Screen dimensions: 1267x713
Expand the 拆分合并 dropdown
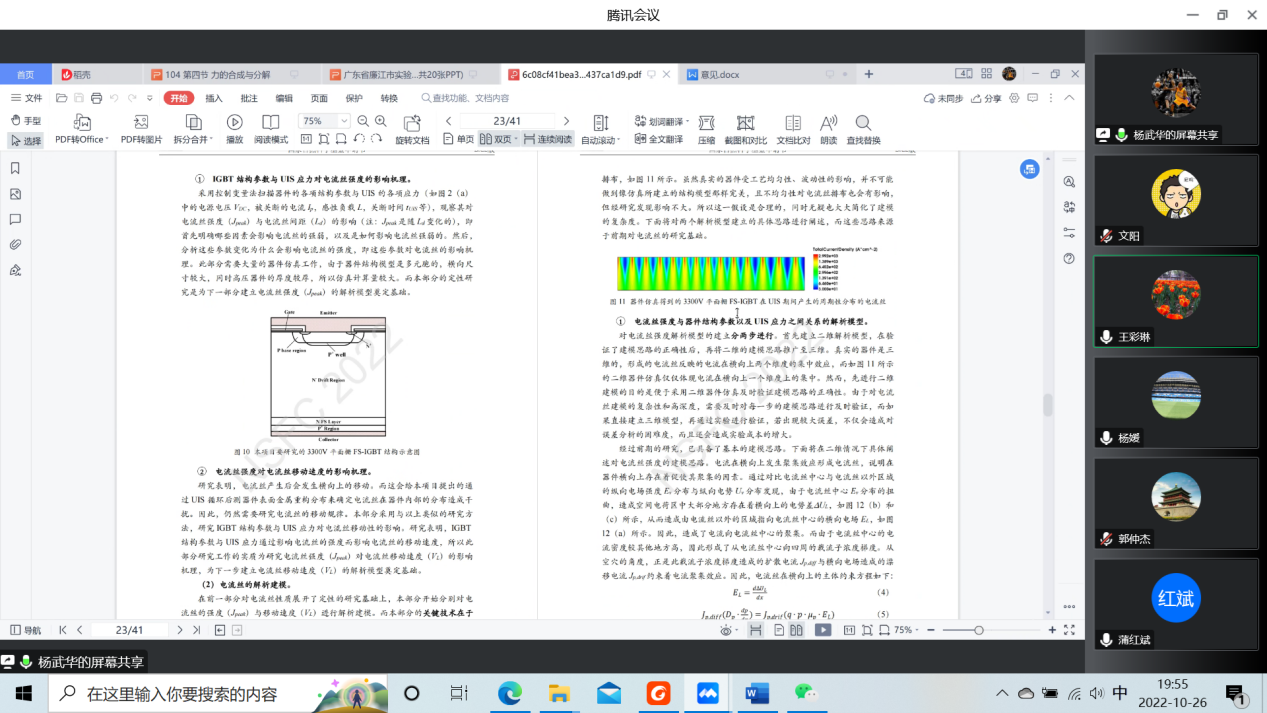point(194,139)
